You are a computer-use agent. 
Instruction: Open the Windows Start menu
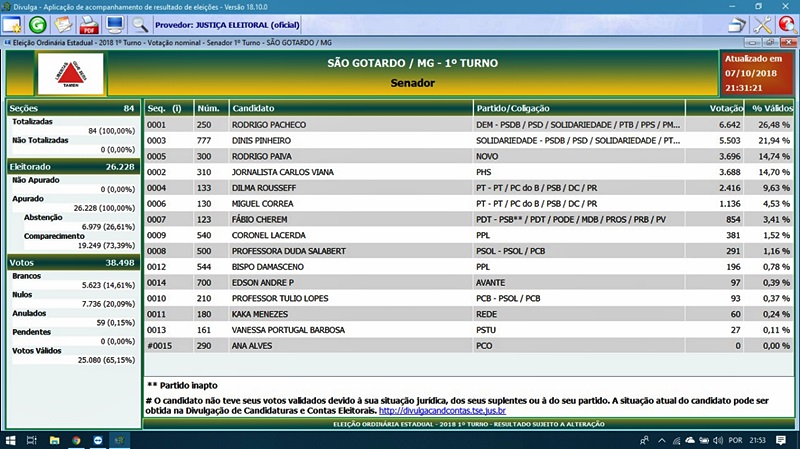click(11, 439)
